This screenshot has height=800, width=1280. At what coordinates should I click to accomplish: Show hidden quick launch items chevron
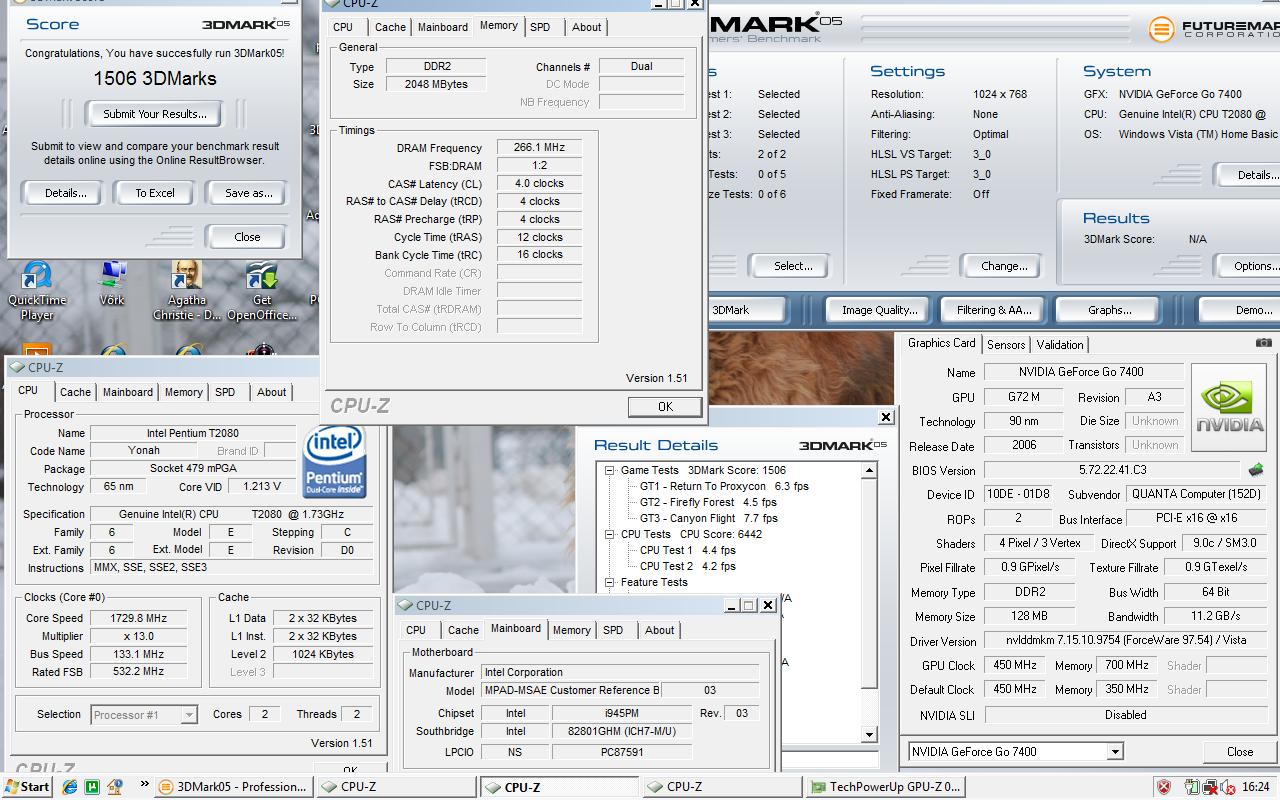[x=144, y=784]
